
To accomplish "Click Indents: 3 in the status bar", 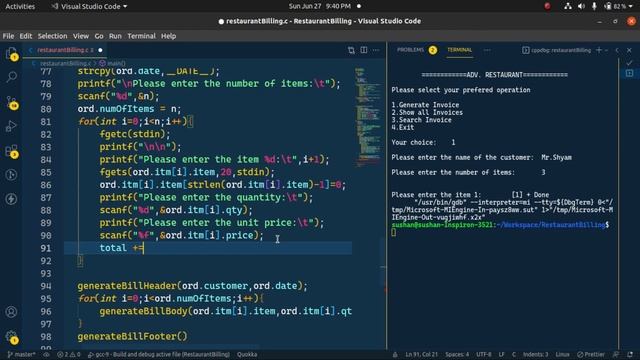I will 536,354.
